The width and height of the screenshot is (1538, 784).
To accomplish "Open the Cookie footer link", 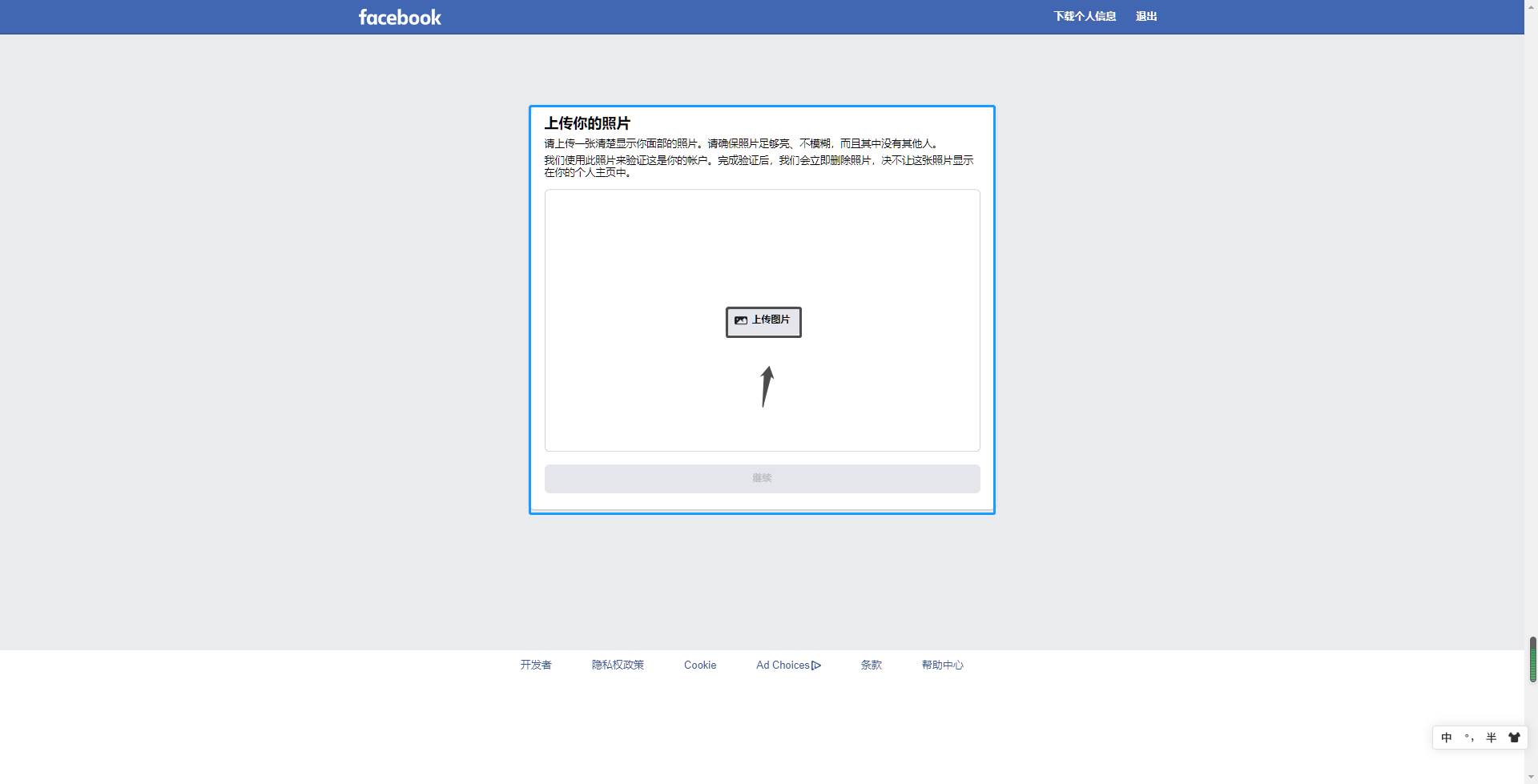I will pyautogui.click(x=700, y=665).
